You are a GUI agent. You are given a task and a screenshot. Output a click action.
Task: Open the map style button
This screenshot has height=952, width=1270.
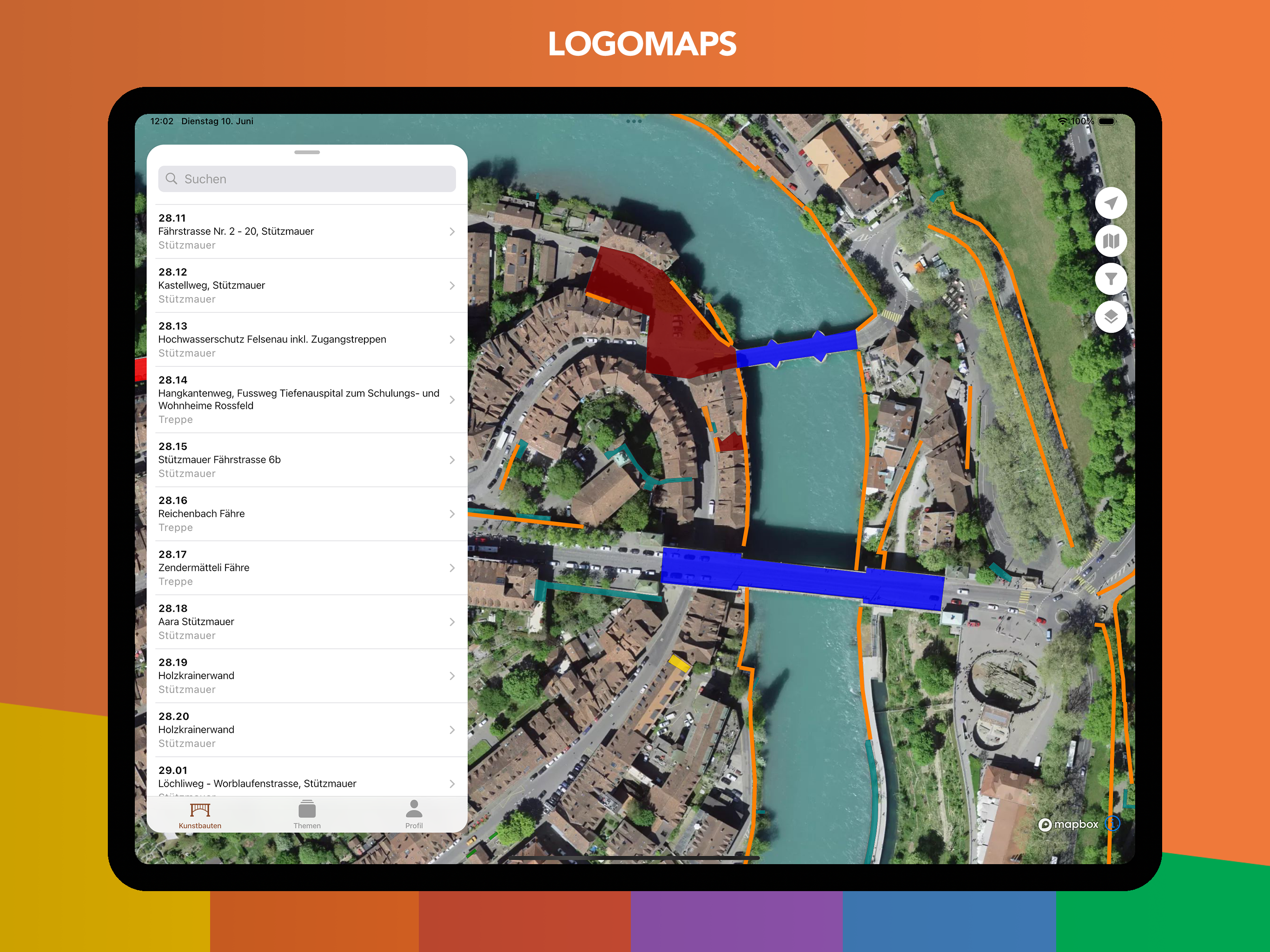point(1111,241)
